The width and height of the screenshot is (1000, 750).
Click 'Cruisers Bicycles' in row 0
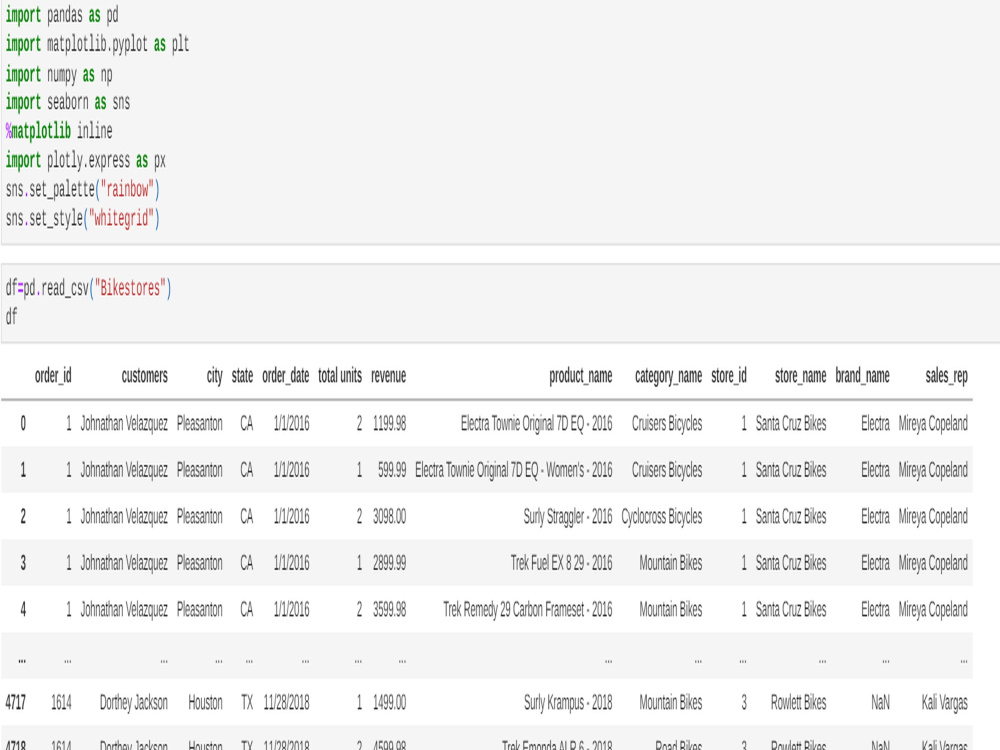pyautogui.click(x=667, y=423)
